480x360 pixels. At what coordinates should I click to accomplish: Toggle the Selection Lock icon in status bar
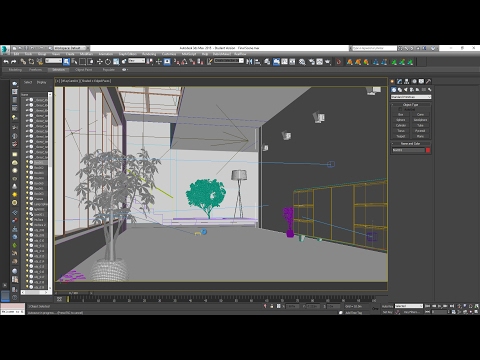pyautogui.click(x=272, y=306)
